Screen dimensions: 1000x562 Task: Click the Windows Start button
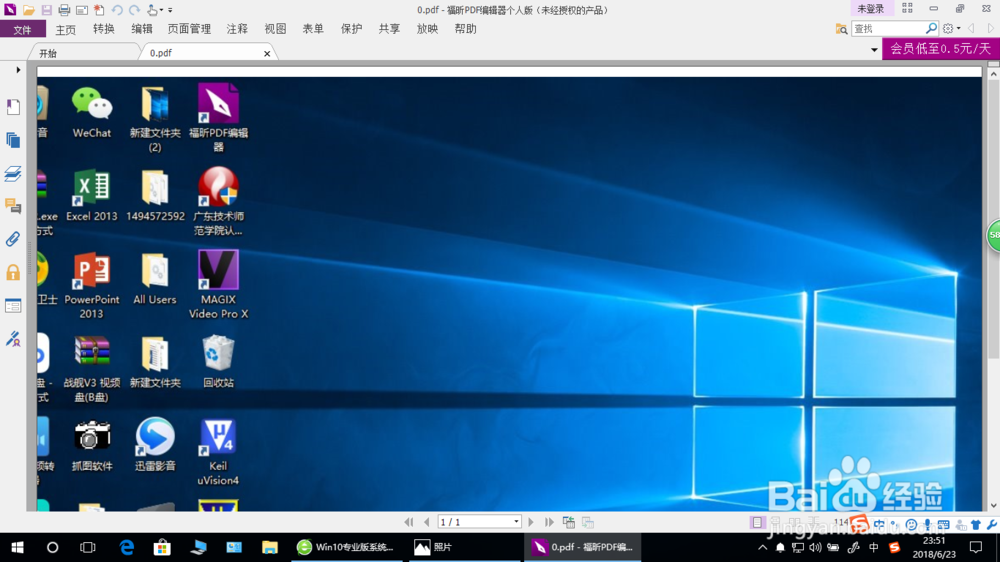(x=17, y=547)
